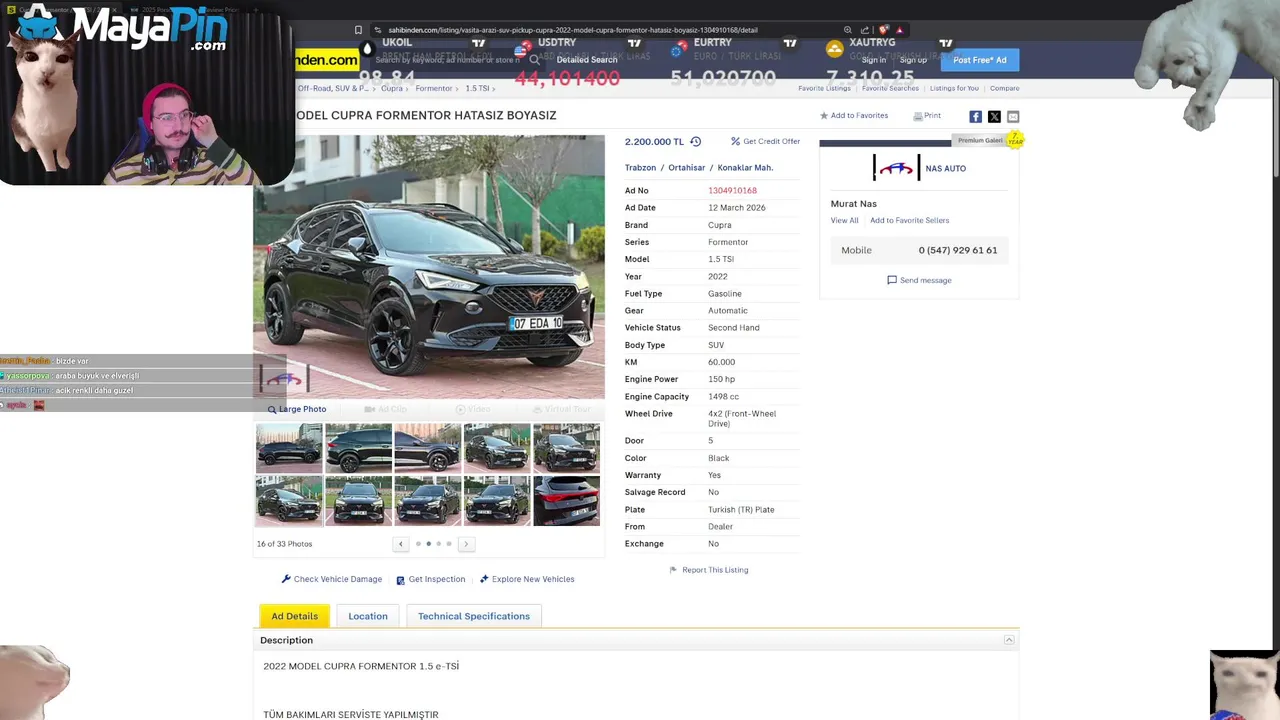Click the 1.5 TSI breadcrumb
This screenshot has height=720, width=1280.
477,89
